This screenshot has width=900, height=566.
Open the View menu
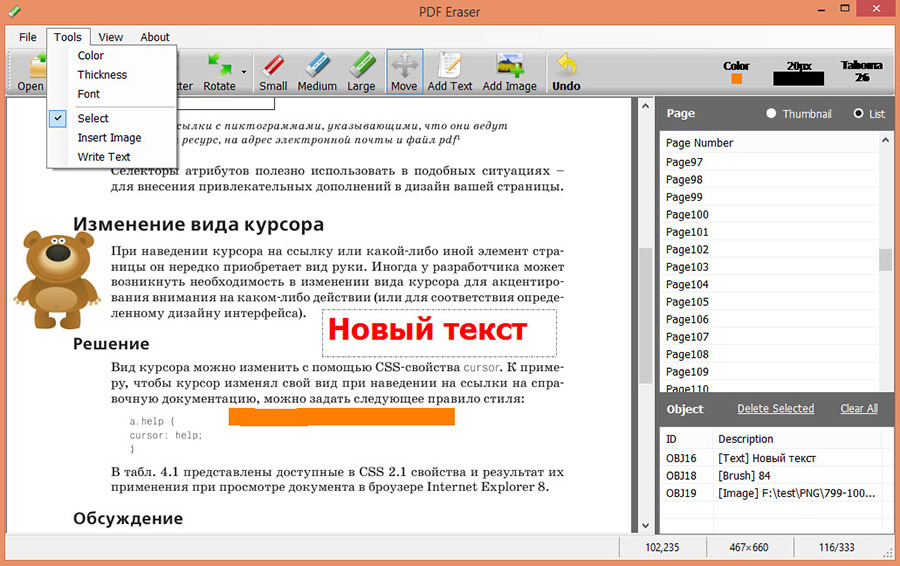click(111, 37)
